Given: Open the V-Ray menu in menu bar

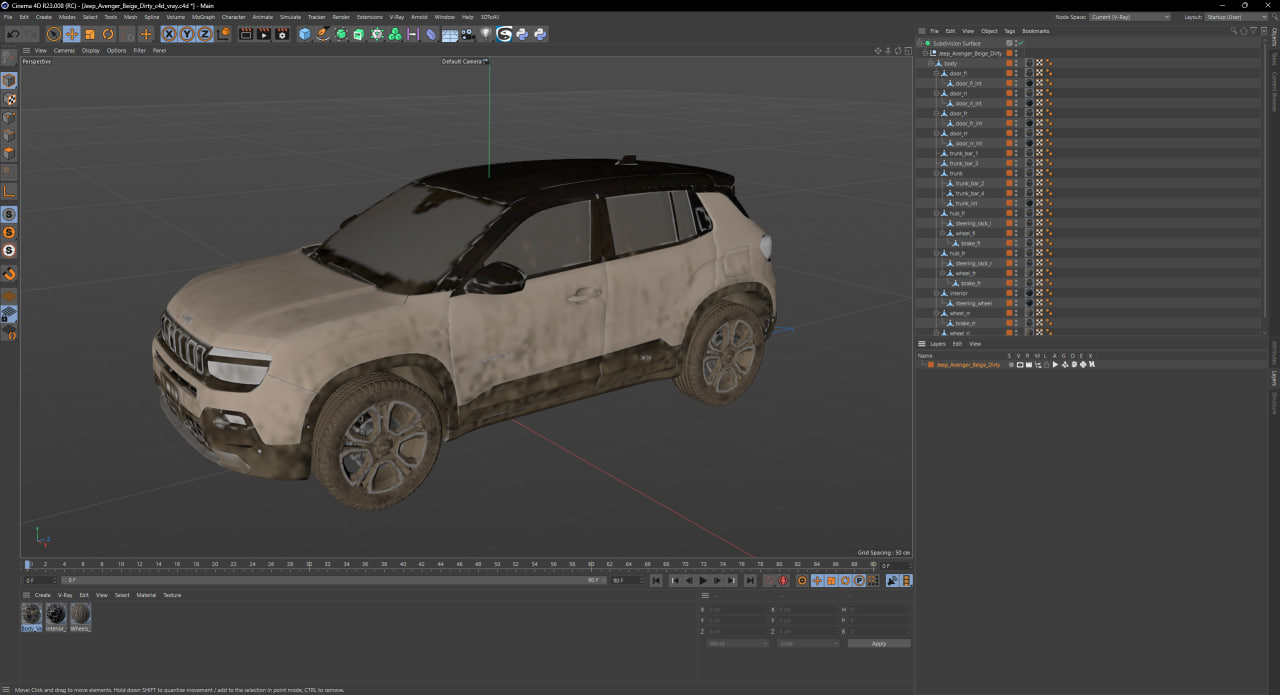Looking at the screenshot, I should coord(396,17).
